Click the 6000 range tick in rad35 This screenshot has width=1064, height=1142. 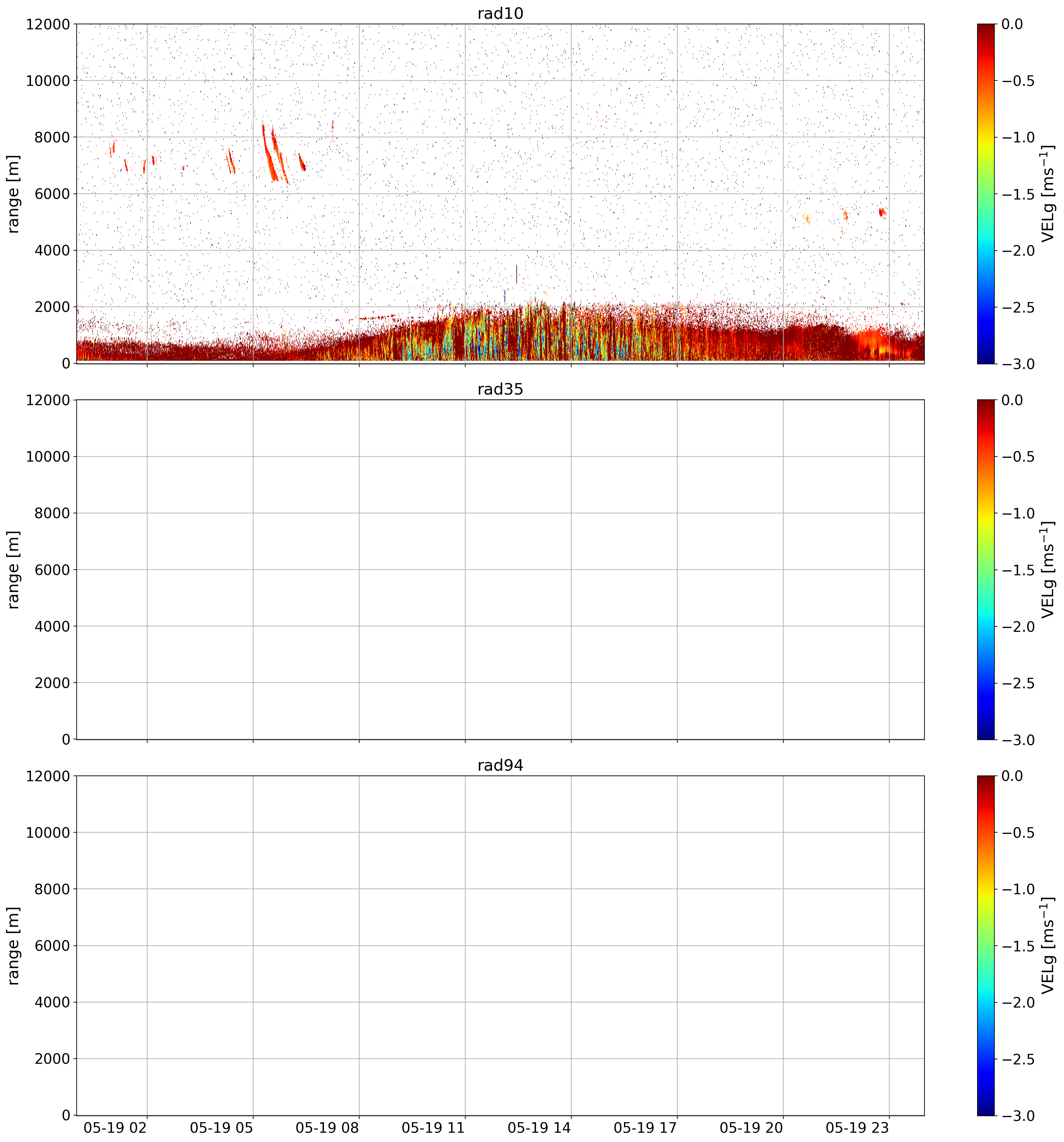click(52, 571)
